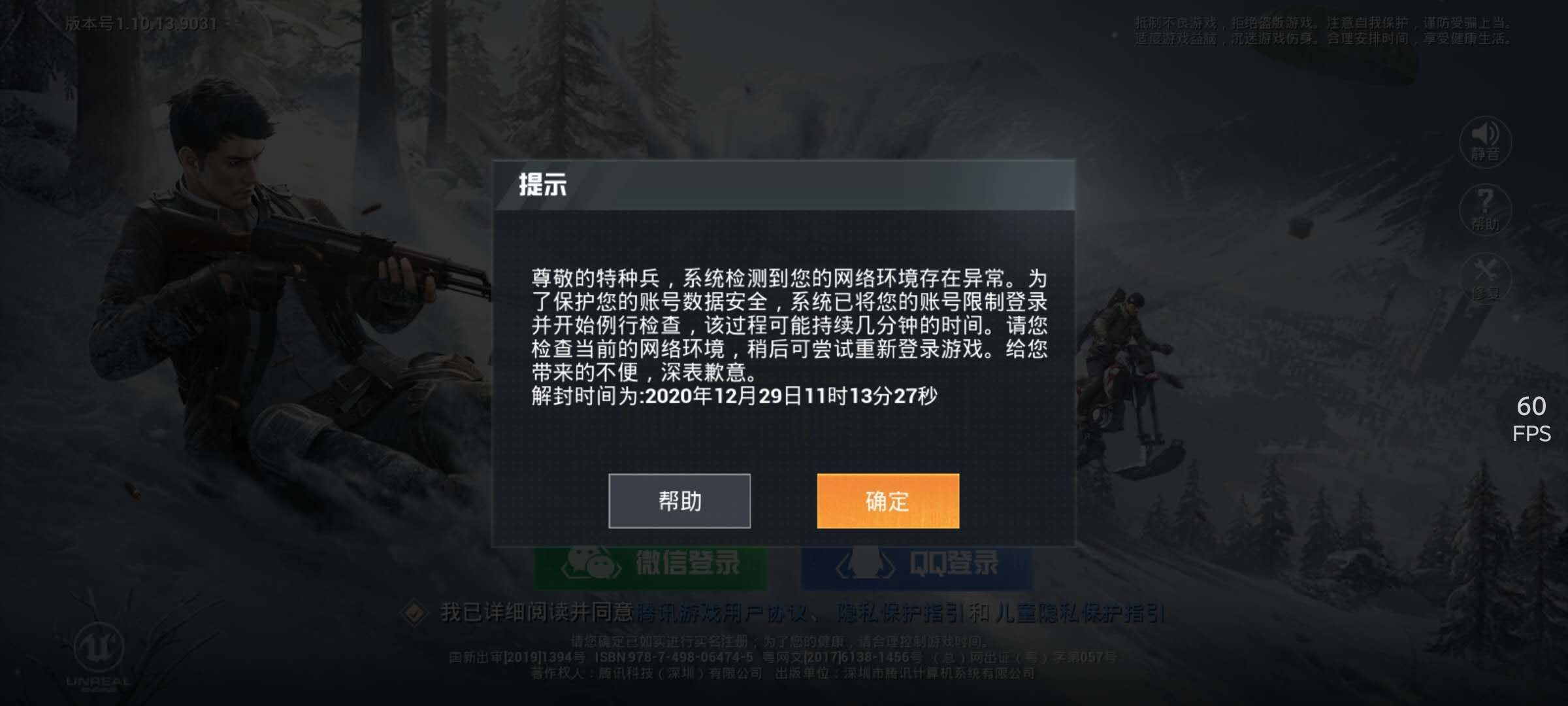Click the 提示 dialog title bar
This screenshot has height=706, width=1568.
click(x=783, y=185)
